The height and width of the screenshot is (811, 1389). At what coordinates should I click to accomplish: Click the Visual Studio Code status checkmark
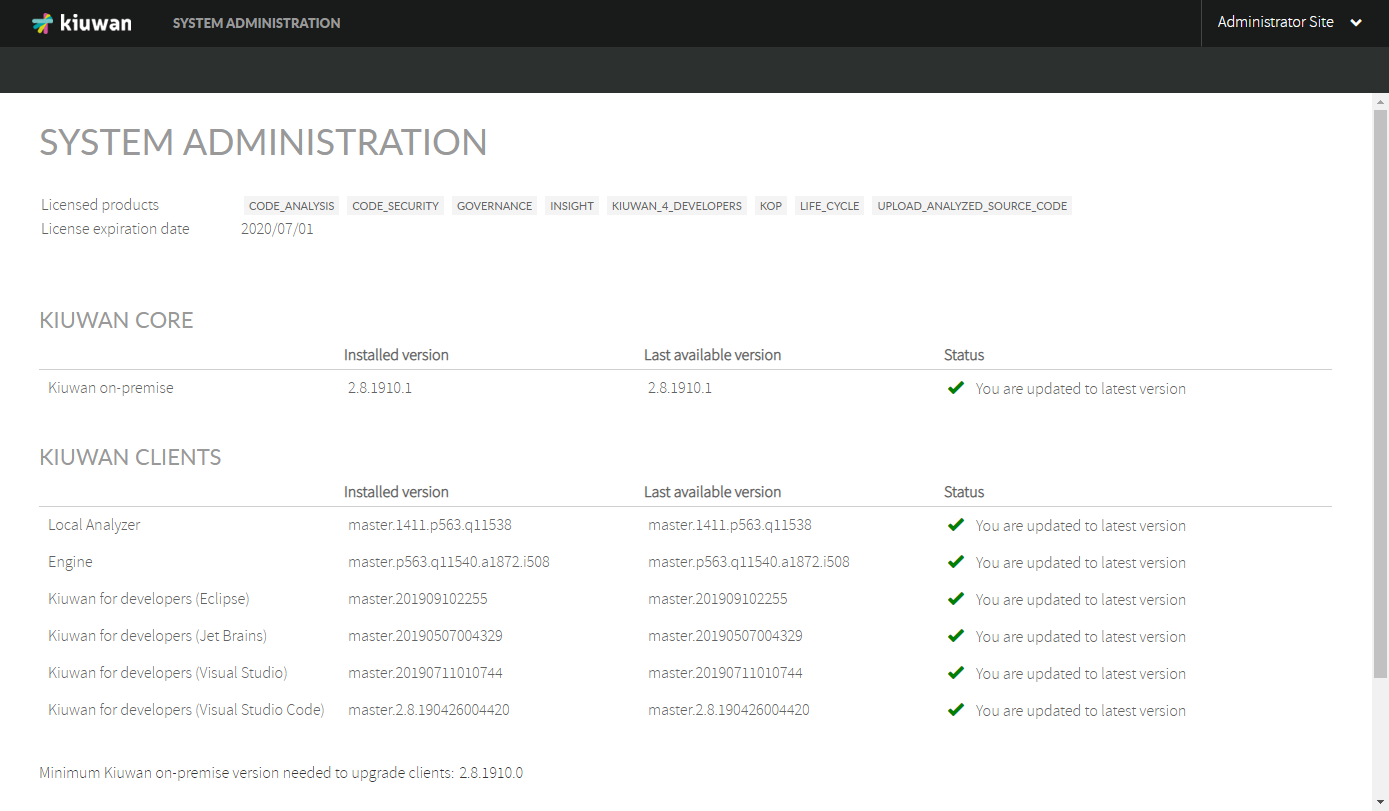click(956, 709)
